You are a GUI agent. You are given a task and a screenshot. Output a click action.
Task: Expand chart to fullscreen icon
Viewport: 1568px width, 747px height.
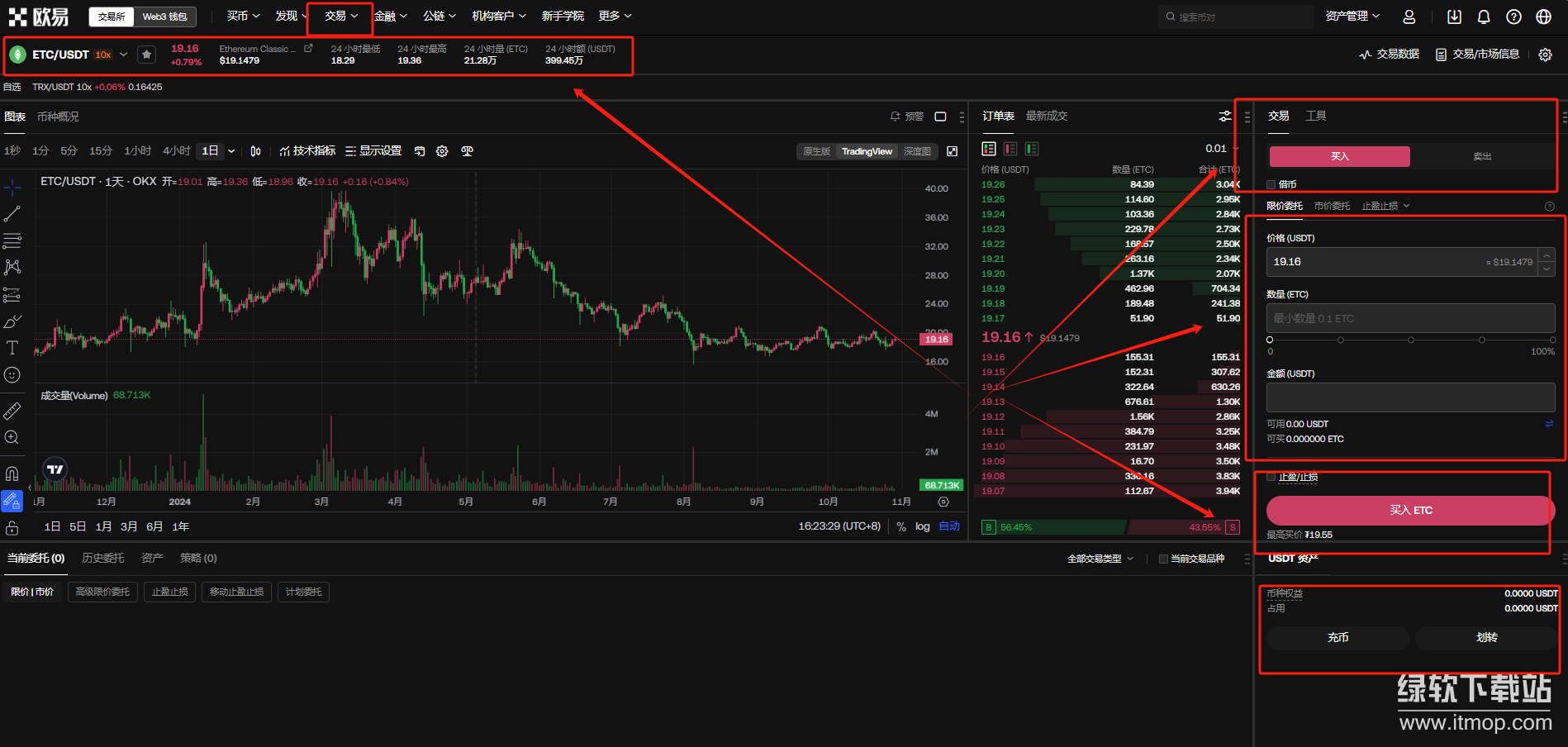[x=952, y=151]
